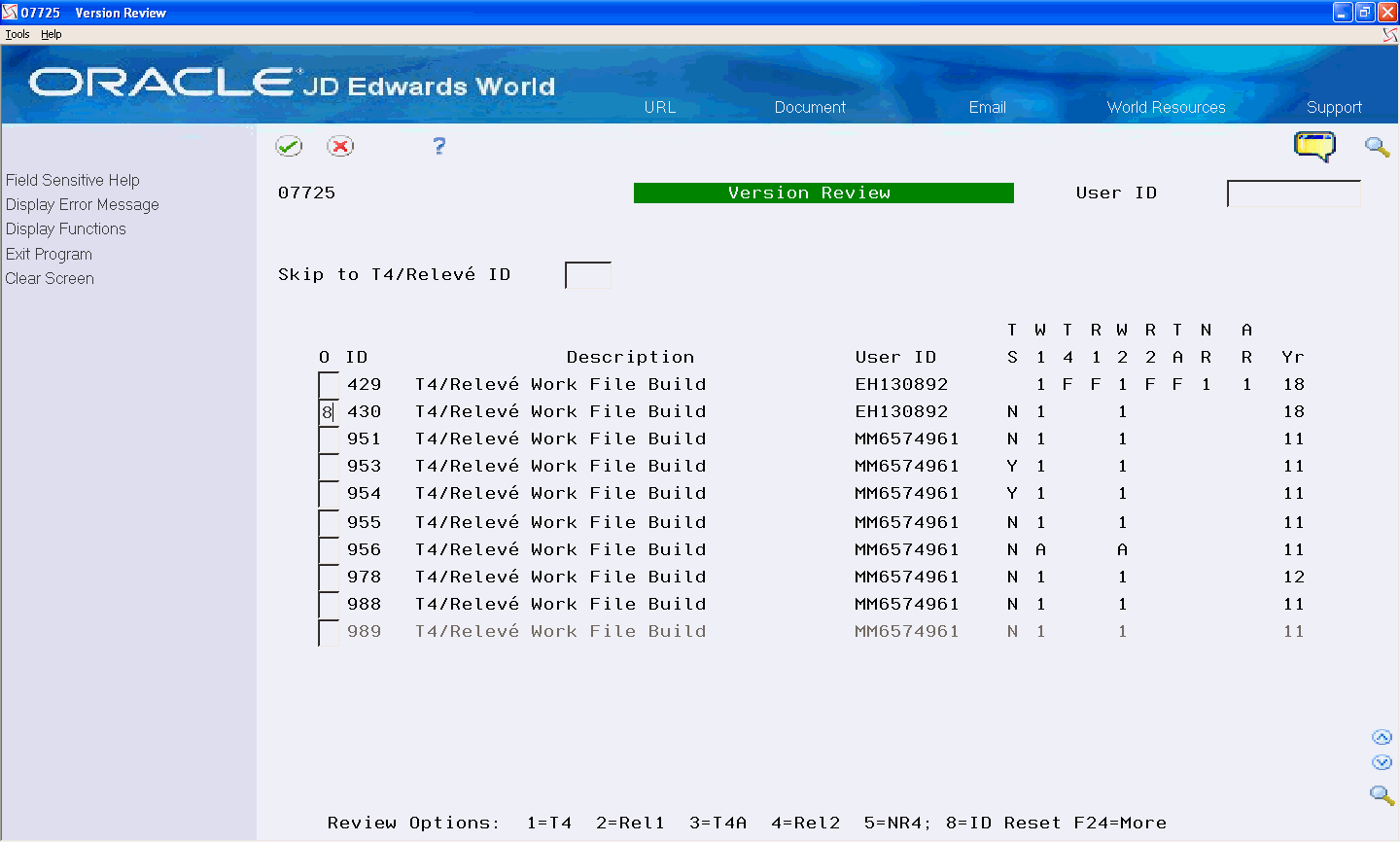Click the Version Review green title bar

click(823, 193)
